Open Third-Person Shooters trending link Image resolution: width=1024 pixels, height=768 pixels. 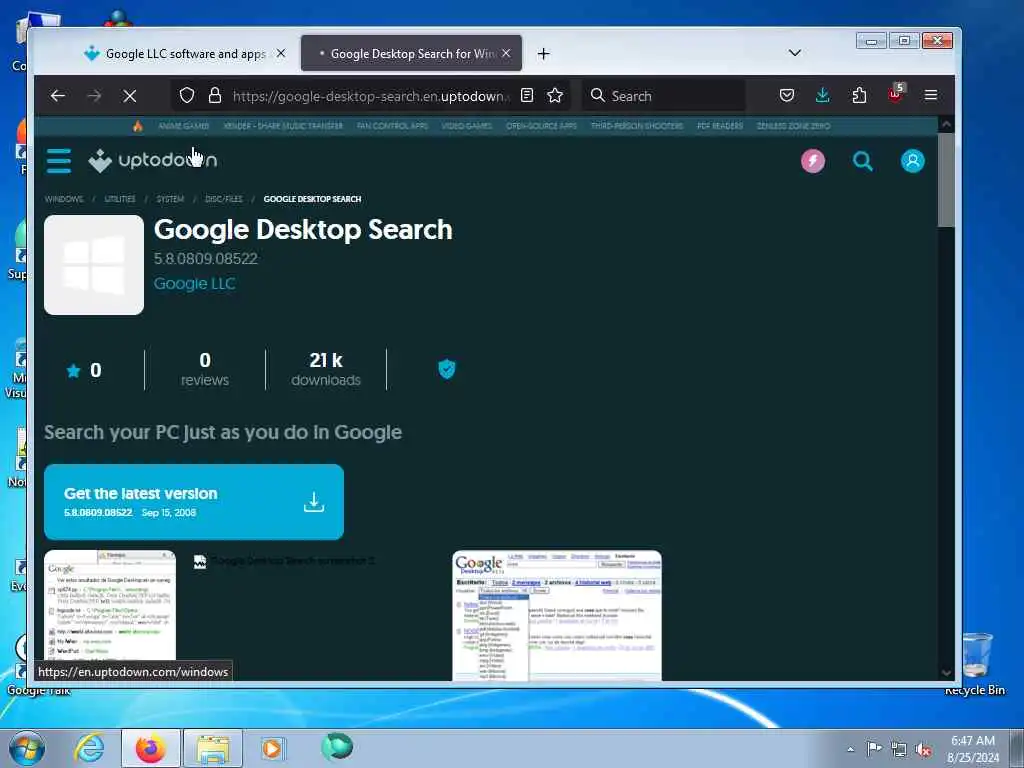637,126
